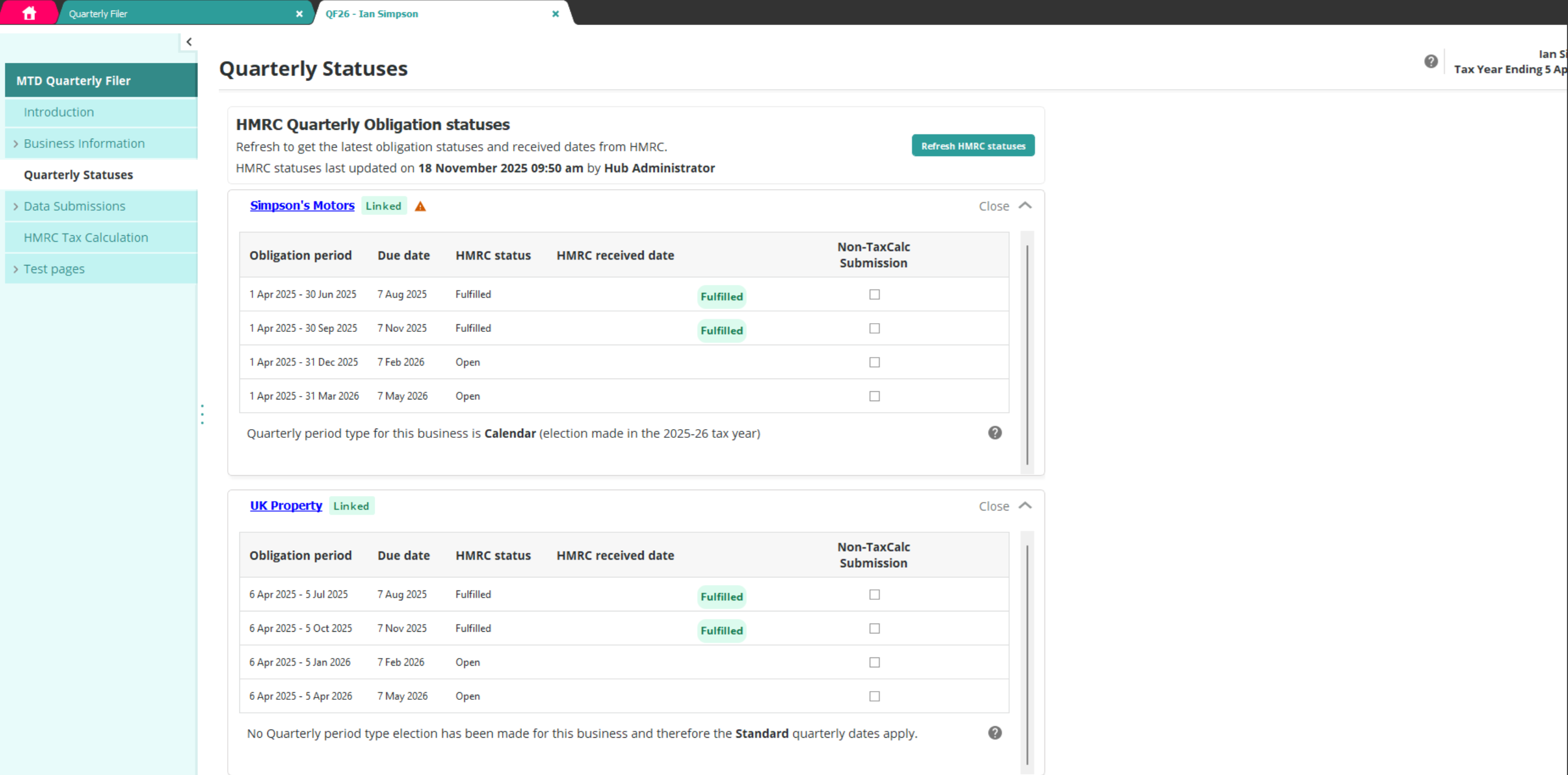Click the Linked badge next to UK Property
This screenshot has width=1568, height=775.
click(x=351, y=505)
